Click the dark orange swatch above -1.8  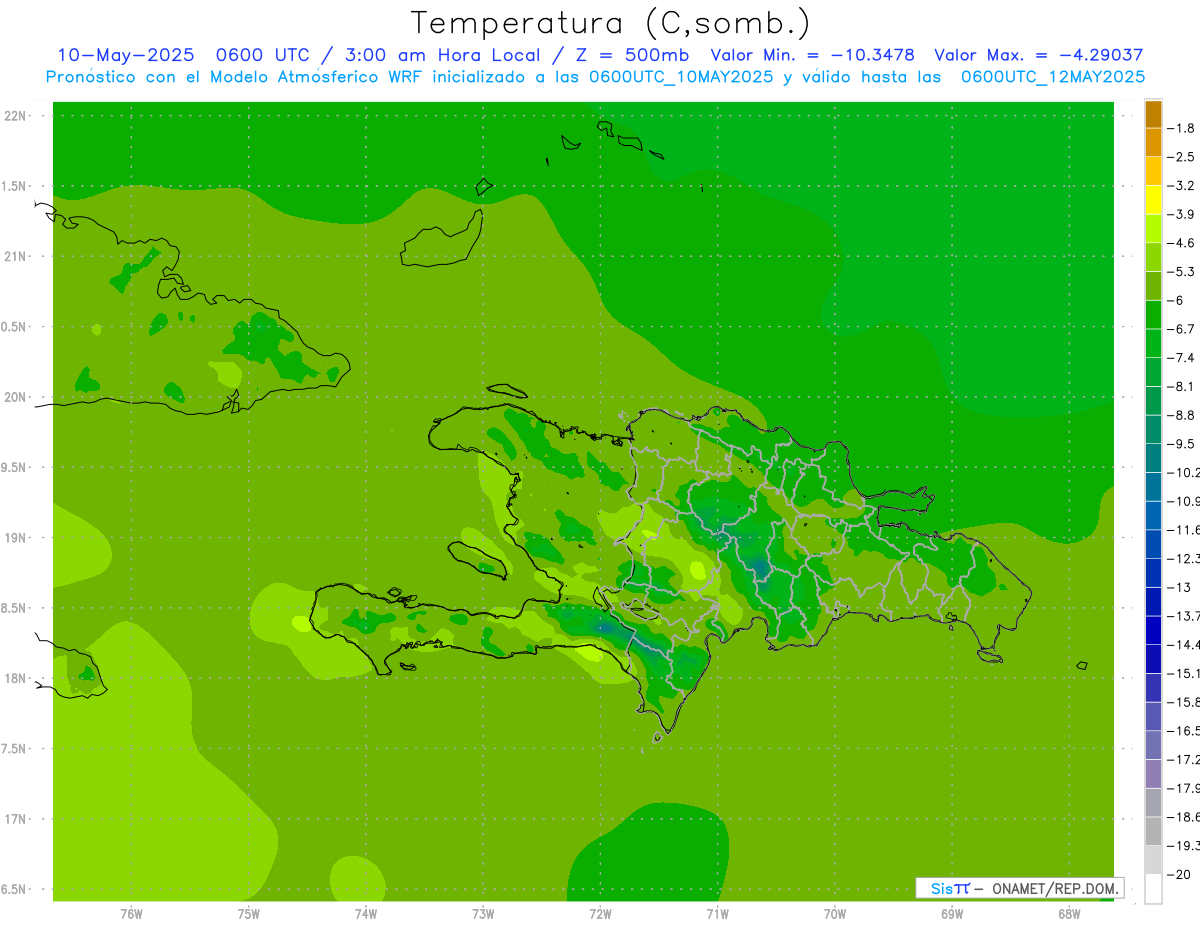point(1153,114)
